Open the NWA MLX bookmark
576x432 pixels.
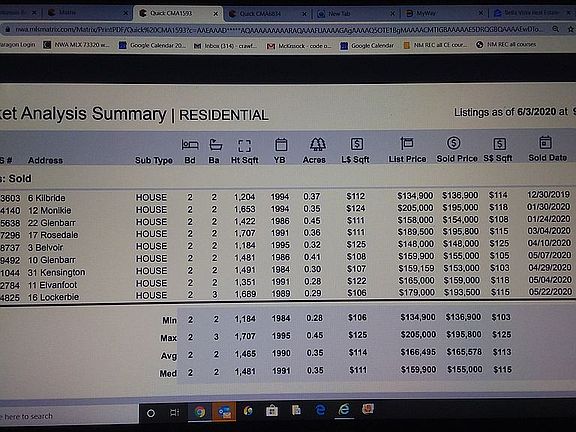click(x=77, y=45)
